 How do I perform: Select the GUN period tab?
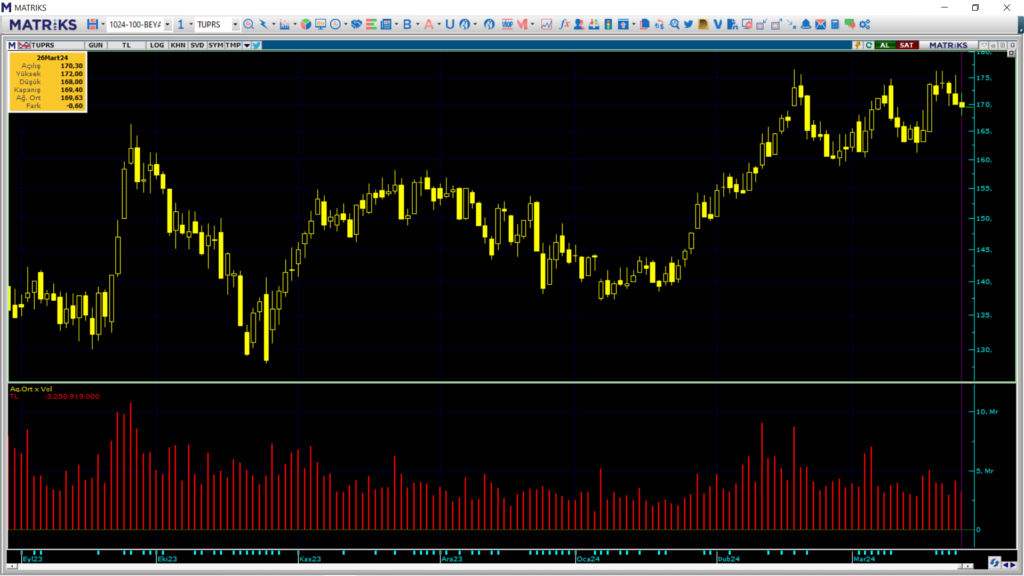[96, 45]
